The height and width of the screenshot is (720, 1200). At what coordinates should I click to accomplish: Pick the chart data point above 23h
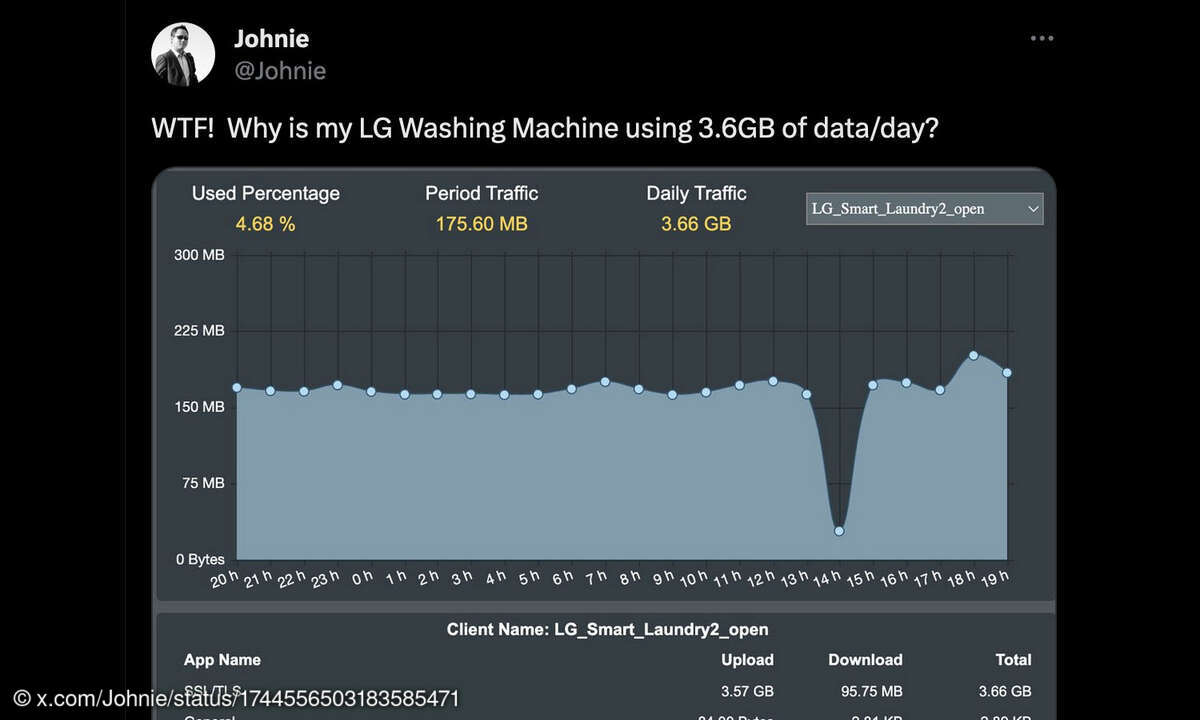click(338, 384)
